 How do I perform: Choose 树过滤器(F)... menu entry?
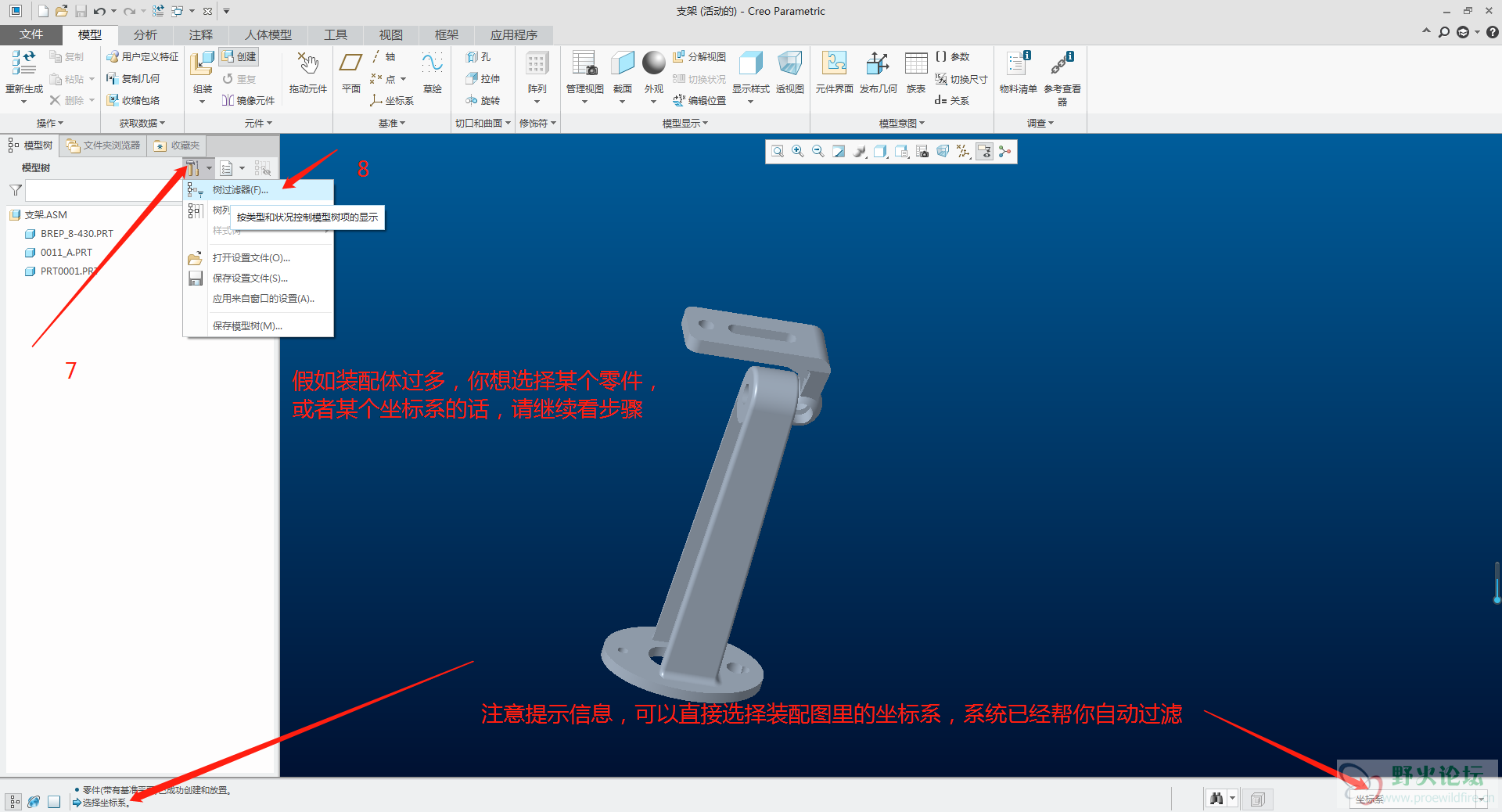(x=259, y=190)
